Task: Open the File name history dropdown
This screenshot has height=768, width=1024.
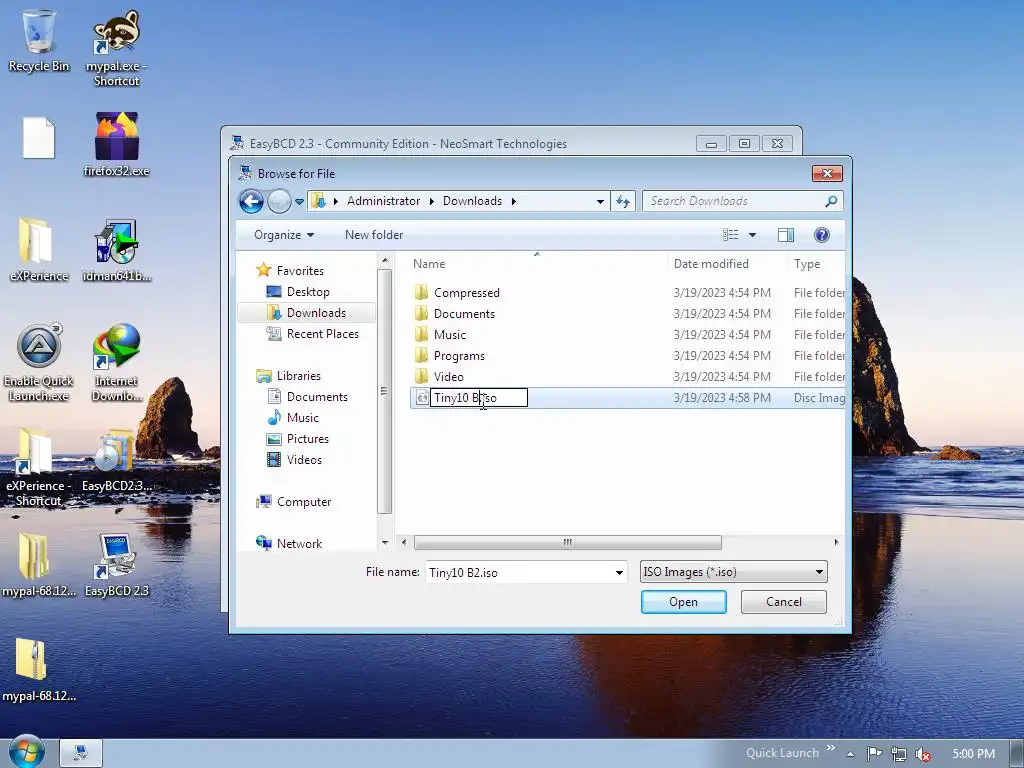Action: pos(618,573)
